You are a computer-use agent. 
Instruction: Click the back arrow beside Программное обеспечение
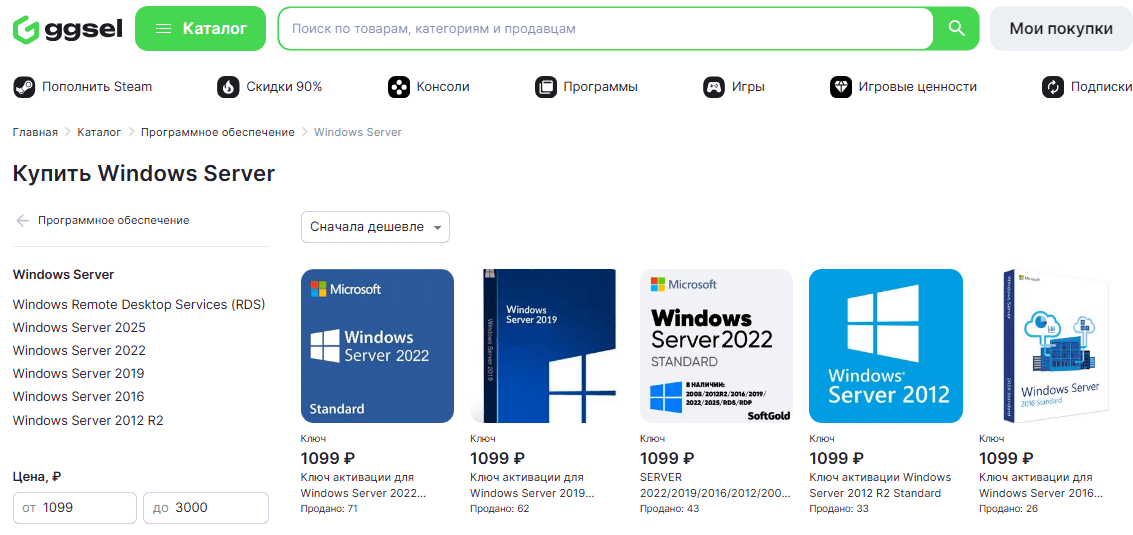22,221
